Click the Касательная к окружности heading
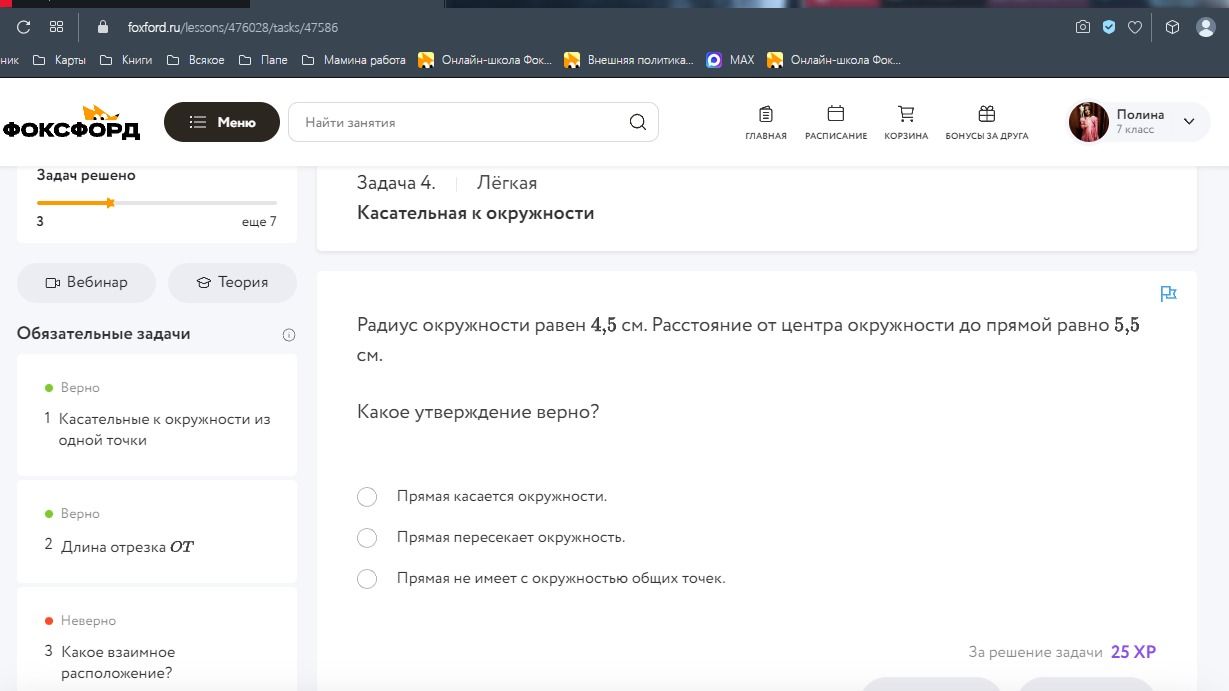1229x691 pixels. [476, 213]
